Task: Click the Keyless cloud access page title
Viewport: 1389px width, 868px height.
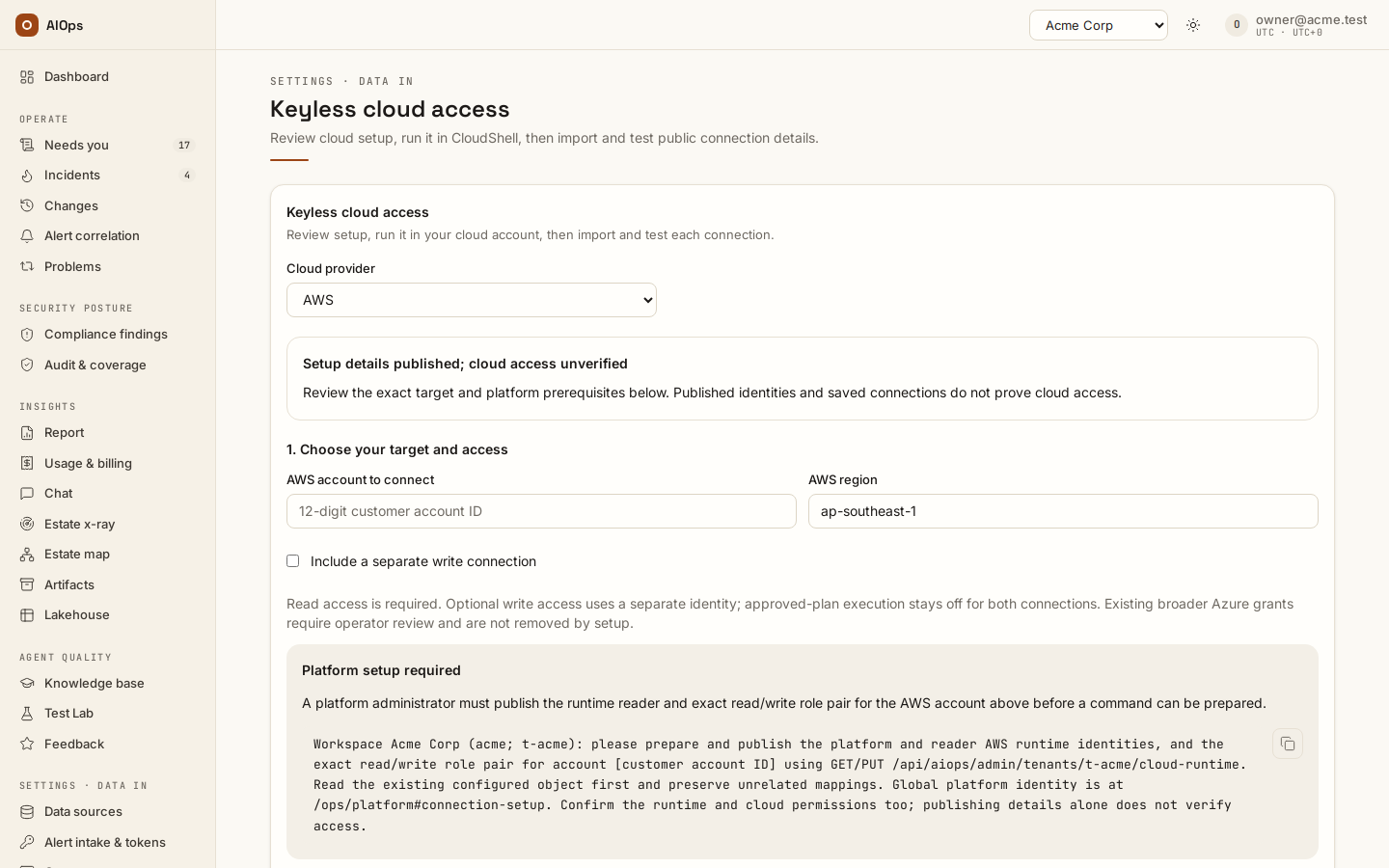Action: pos(390,109)
